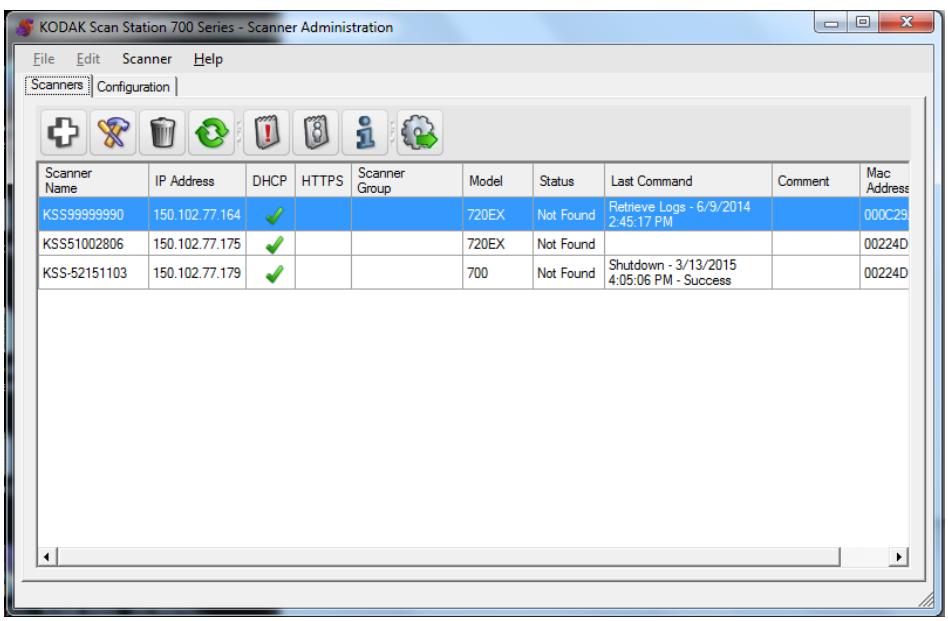Viewport: 948px width, 621px height.
Task: Click Not Found status for KSS-52151103
Action: tap(567, 273)
